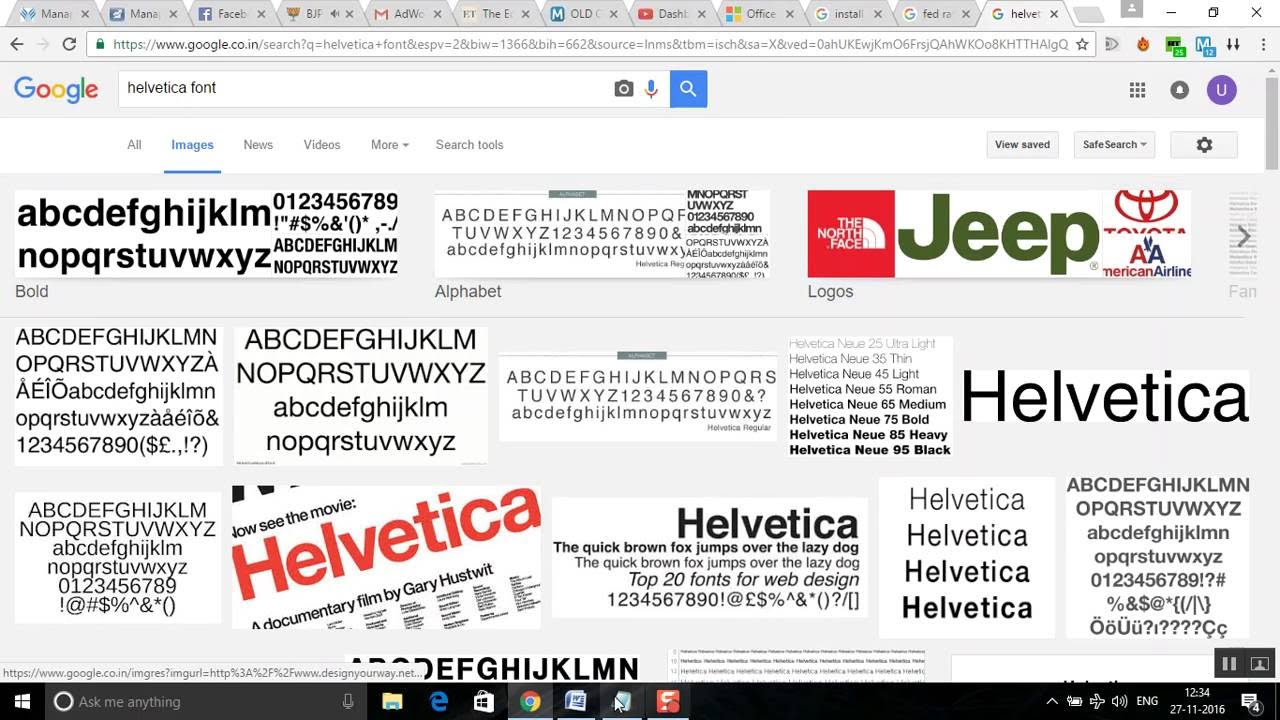Open Microsoft Word from the taskbar
Screen dimensions: 1280x720
[576, 701]
